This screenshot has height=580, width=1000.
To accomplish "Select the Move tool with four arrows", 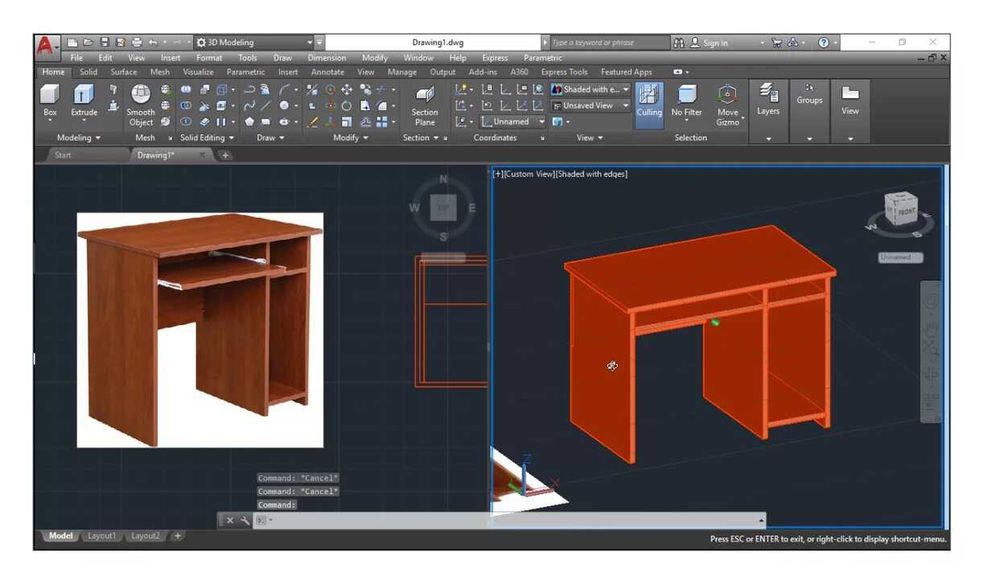I will point(347,89).
